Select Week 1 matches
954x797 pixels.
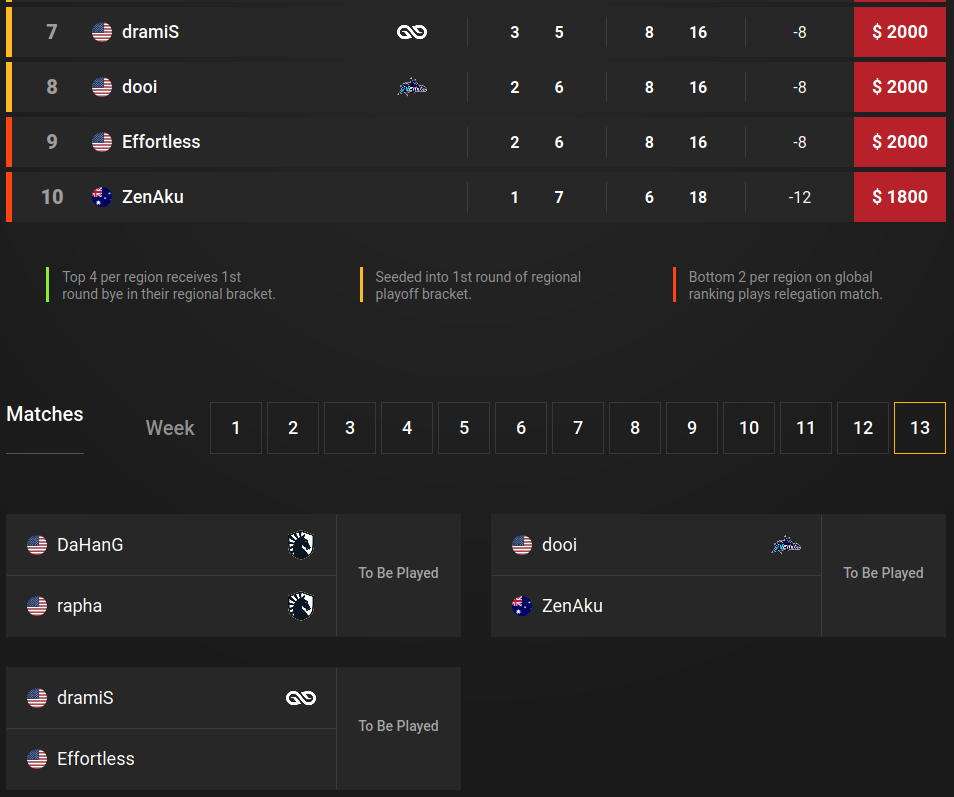tap(236, 428)
